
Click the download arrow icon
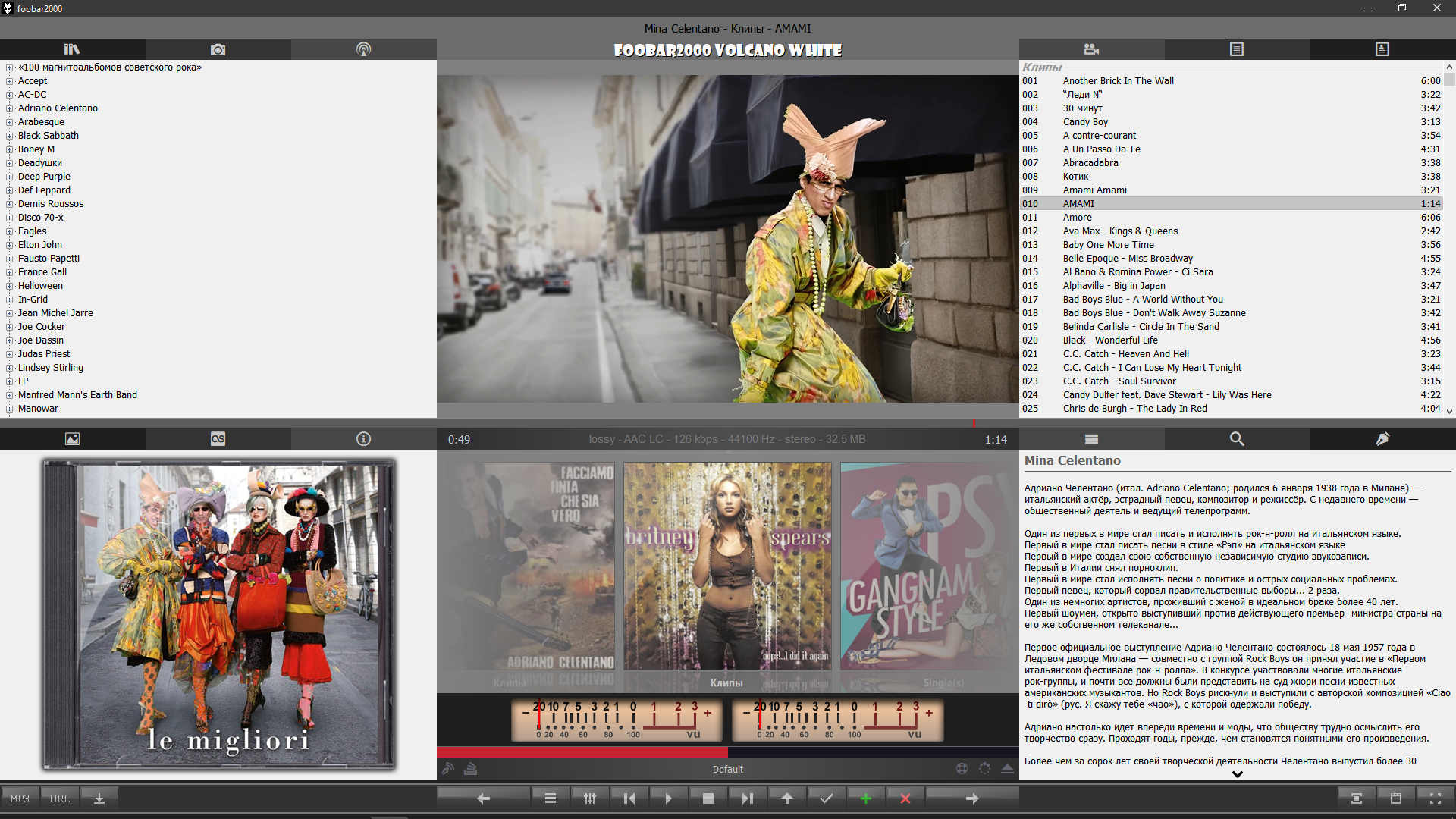point(99,799)
